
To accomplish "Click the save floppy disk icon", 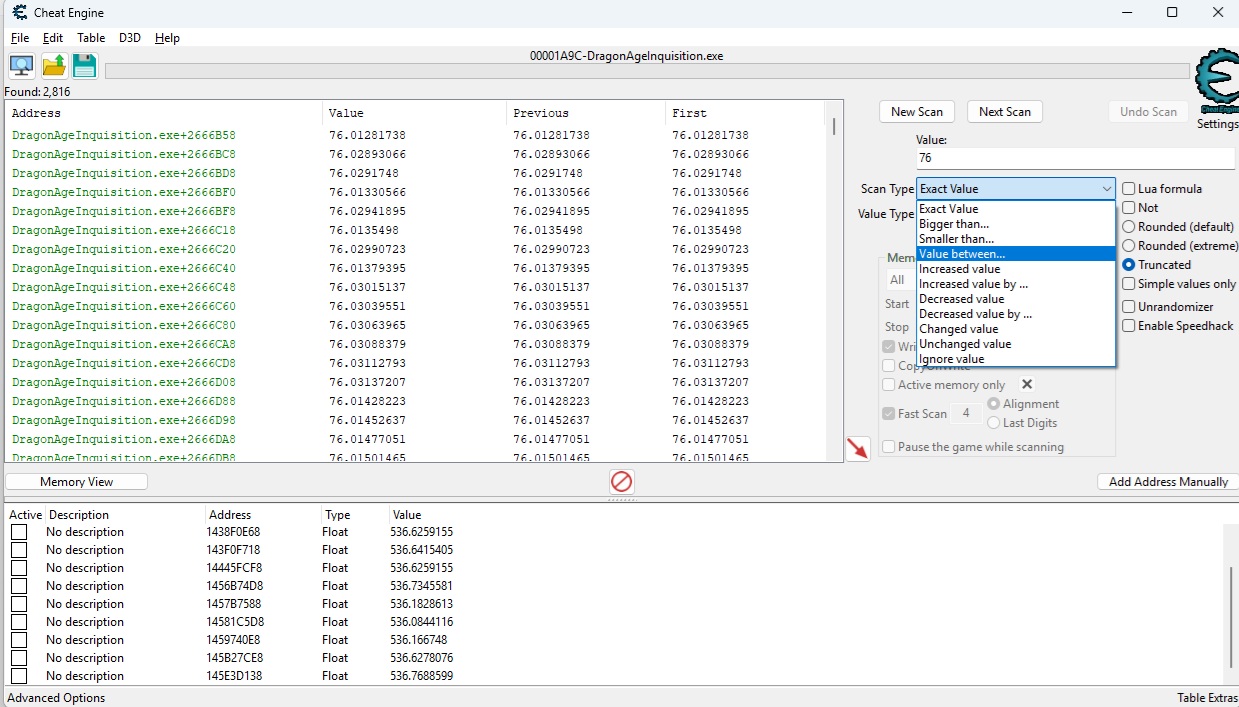I will click(85, 66).
